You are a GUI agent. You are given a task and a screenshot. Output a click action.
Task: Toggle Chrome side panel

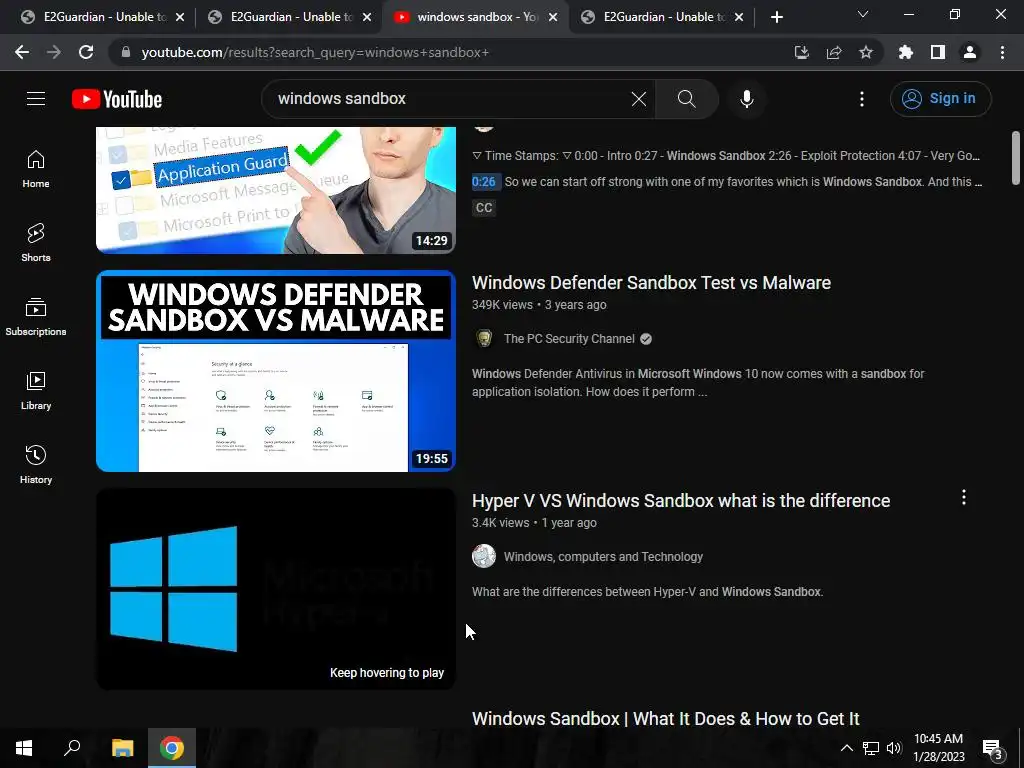point(938,52)
